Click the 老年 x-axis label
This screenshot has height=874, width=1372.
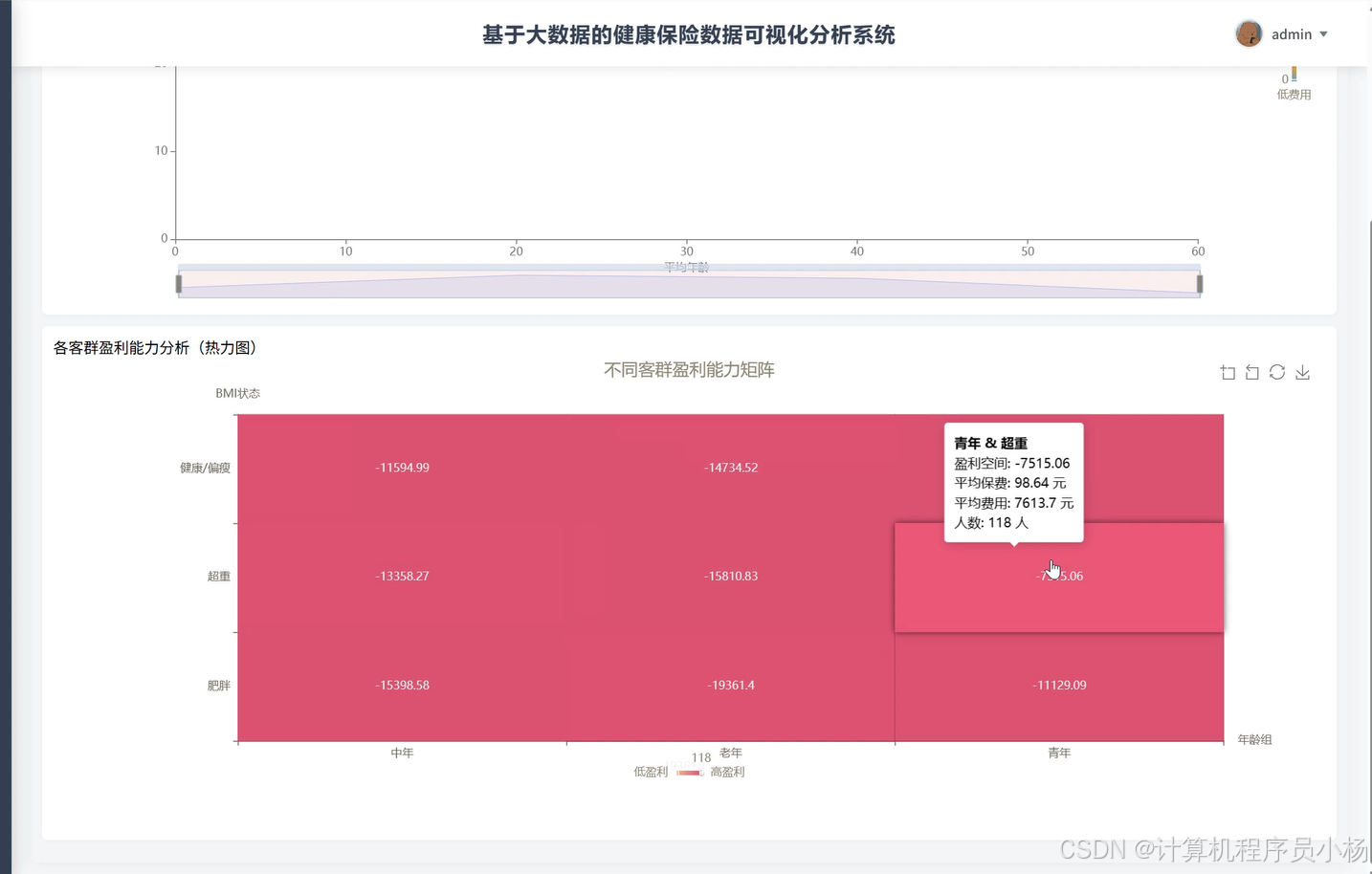coord(731,754)
